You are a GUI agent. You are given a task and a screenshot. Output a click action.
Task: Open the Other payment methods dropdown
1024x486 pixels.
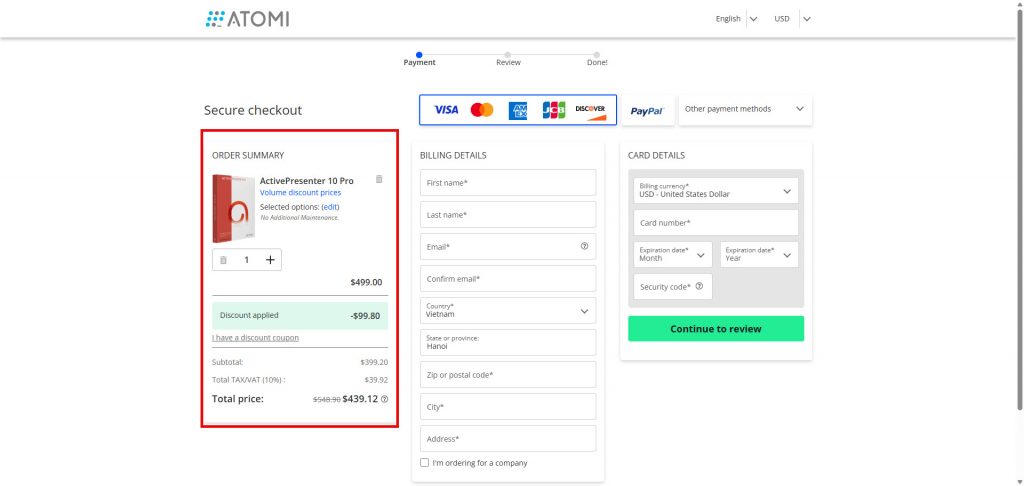pyautogui.click(x=745, y=109)
